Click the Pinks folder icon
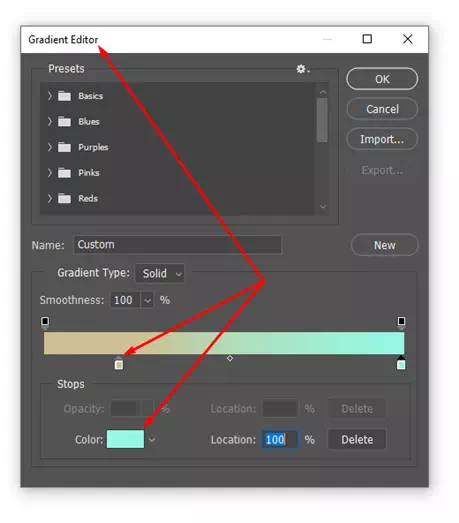 (64, 173)
